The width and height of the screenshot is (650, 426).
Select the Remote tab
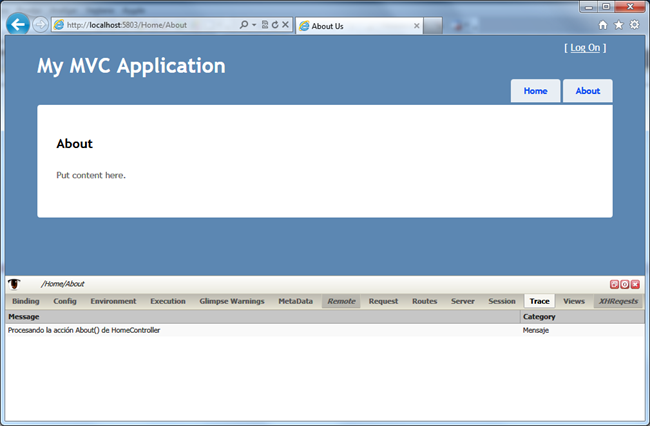[x=341, y=301]
